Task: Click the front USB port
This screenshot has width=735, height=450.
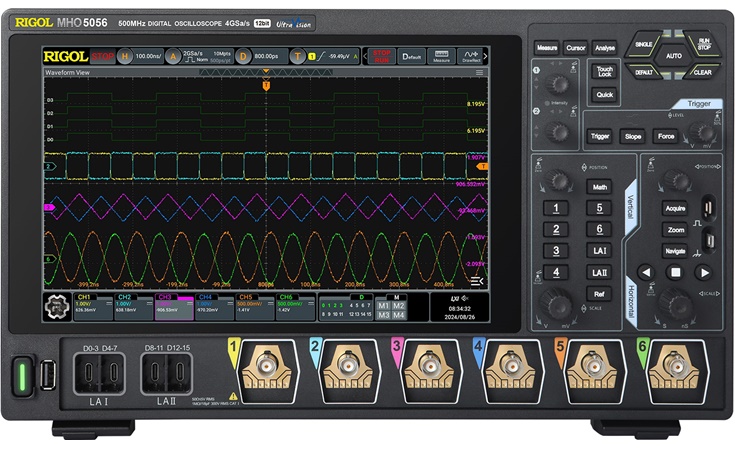Action: 48,375
